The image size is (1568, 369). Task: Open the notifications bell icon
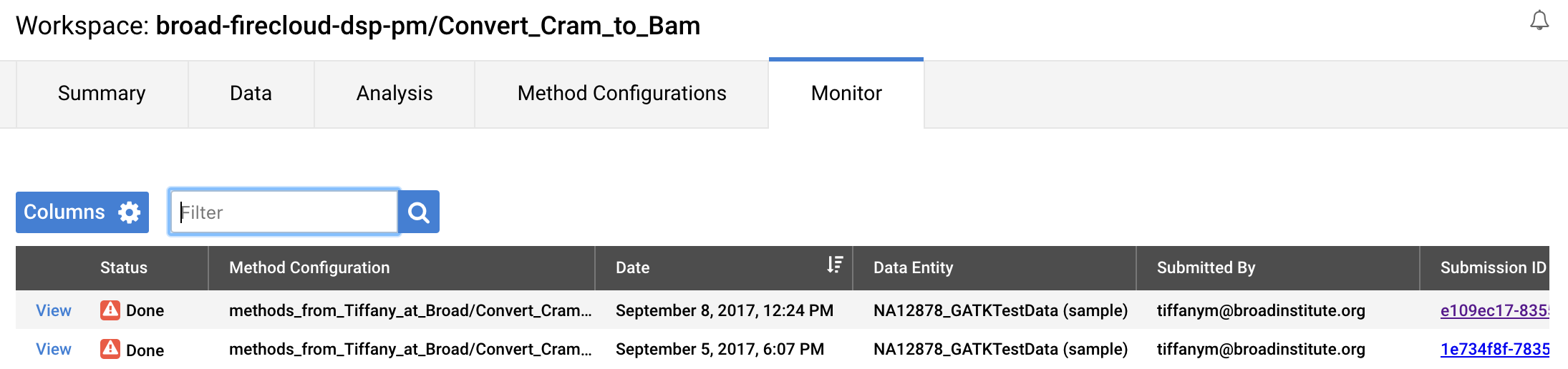(1539, 21)
